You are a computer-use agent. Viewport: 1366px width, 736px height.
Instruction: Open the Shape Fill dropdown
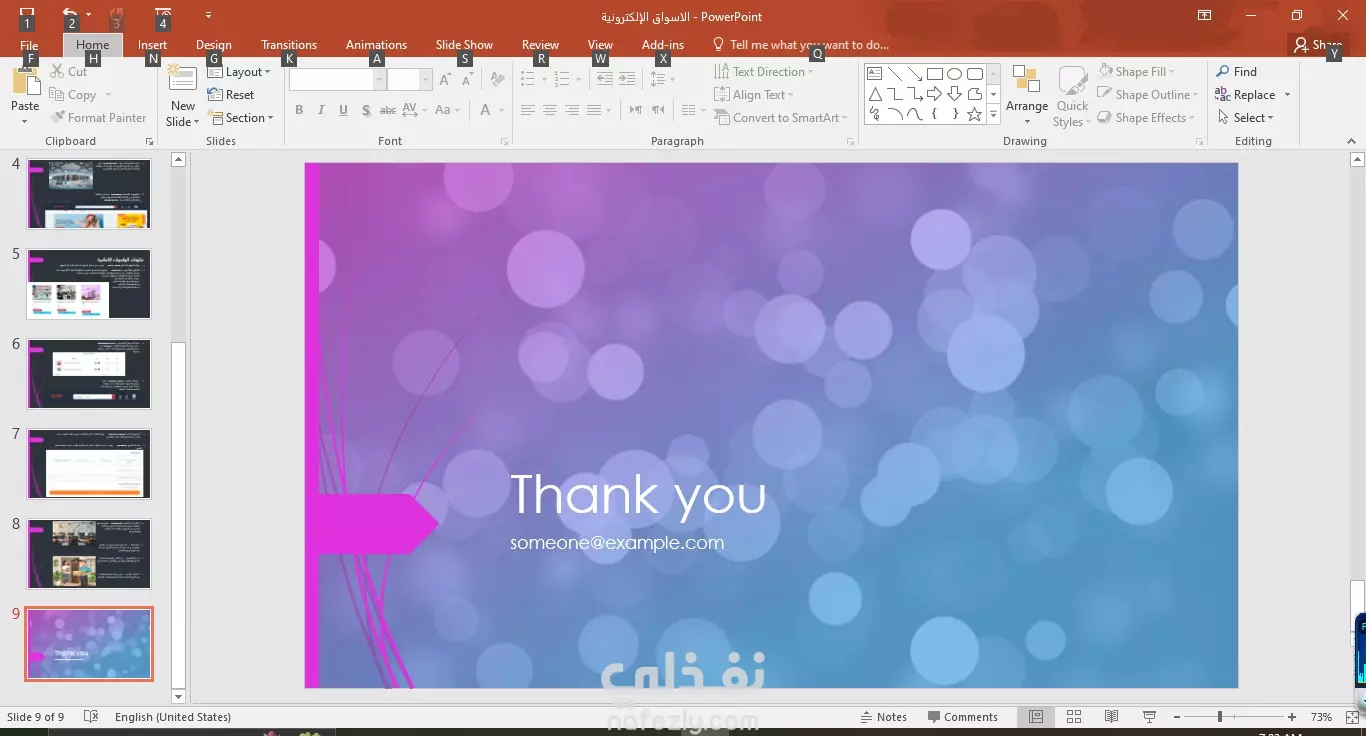coord(1136,72)
